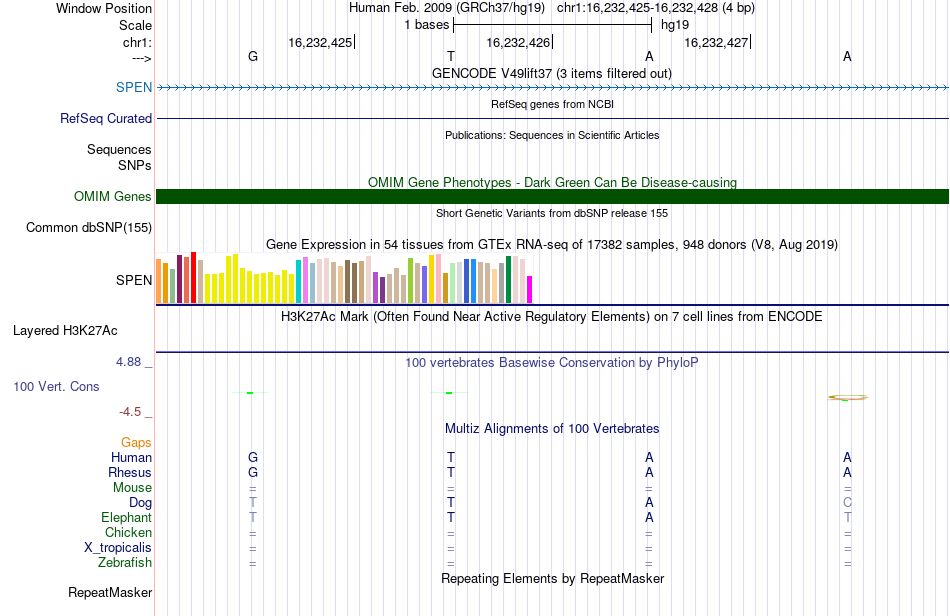This screenshot has height=616, width=950.
Task: Click 100 vertebrates Basewise Conservation PhyloP title
Action: point(552,362)
